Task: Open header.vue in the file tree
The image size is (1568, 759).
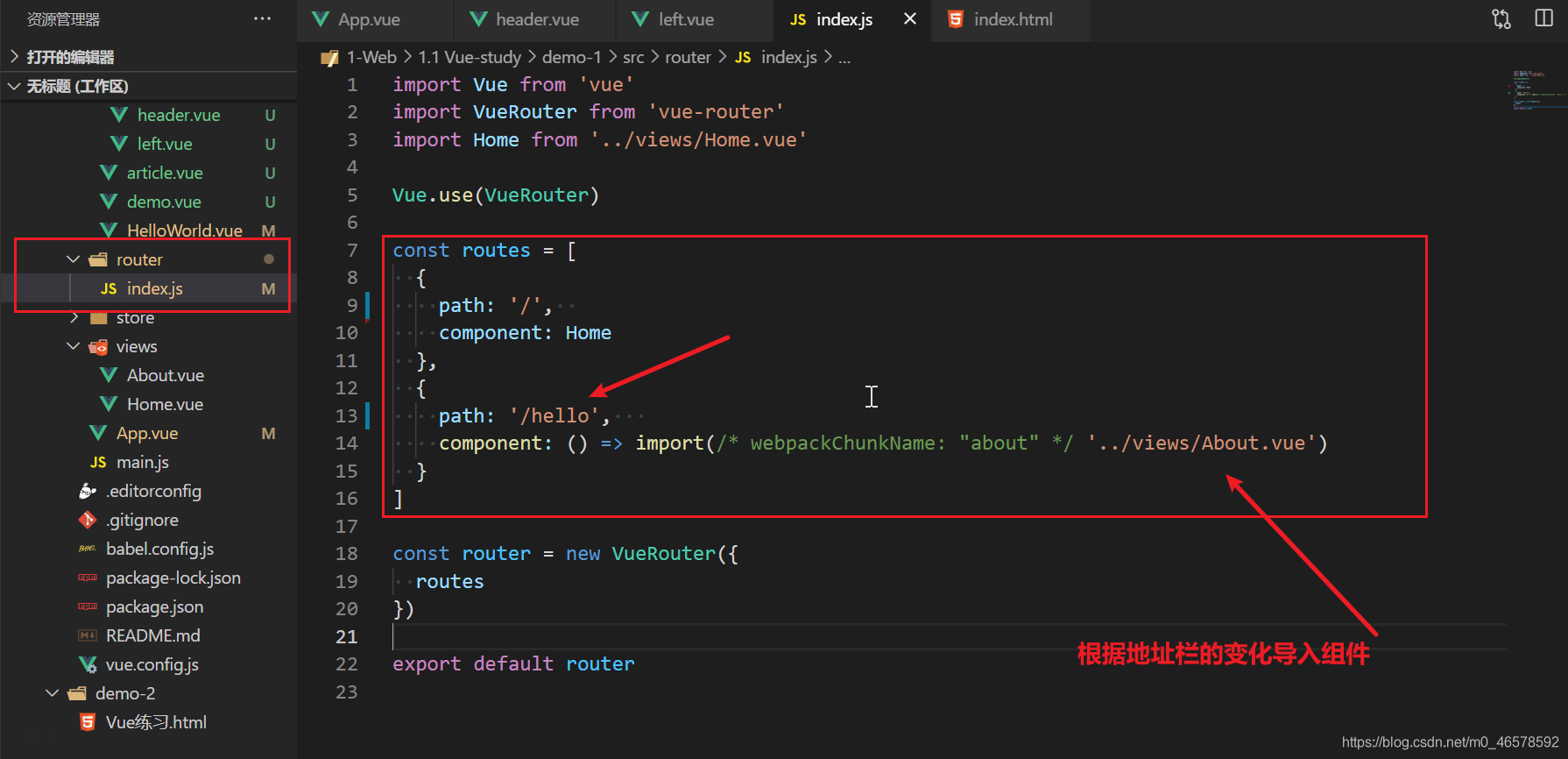Action: [x=179, y=115]
